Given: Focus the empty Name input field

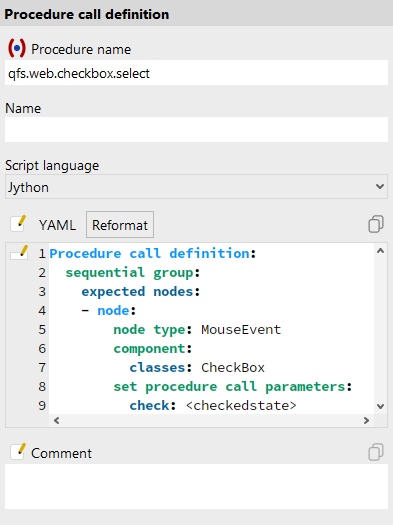Looking at the screenshot, I should [196, 130].
